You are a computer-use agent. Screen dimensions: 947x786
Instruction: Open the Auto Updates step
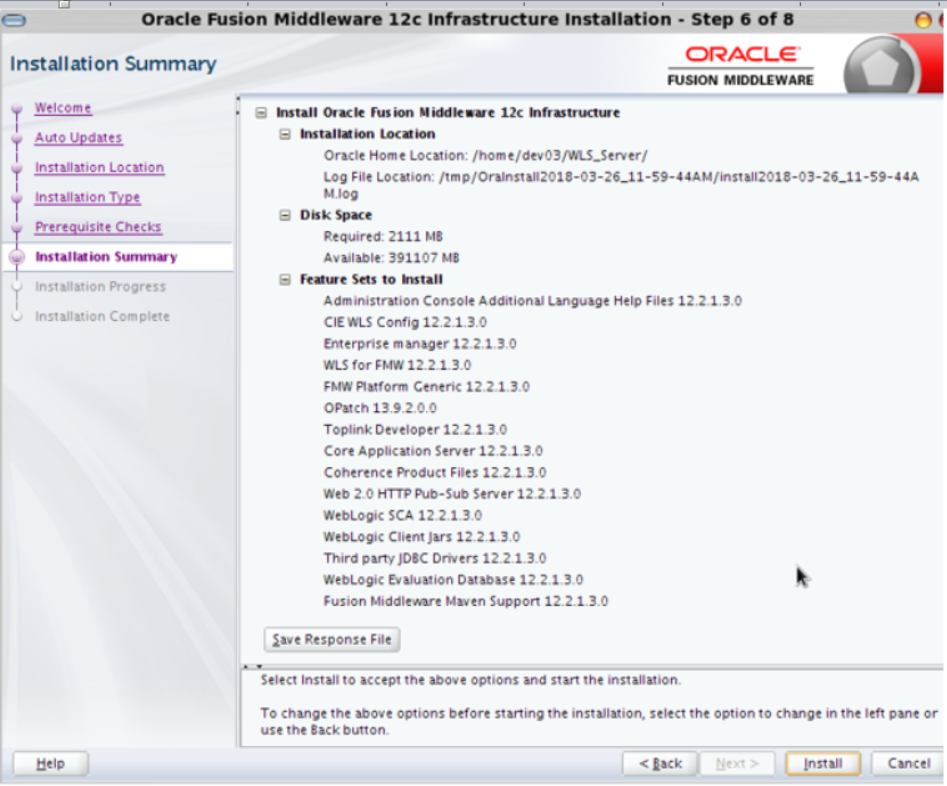(x=78, y=137)
